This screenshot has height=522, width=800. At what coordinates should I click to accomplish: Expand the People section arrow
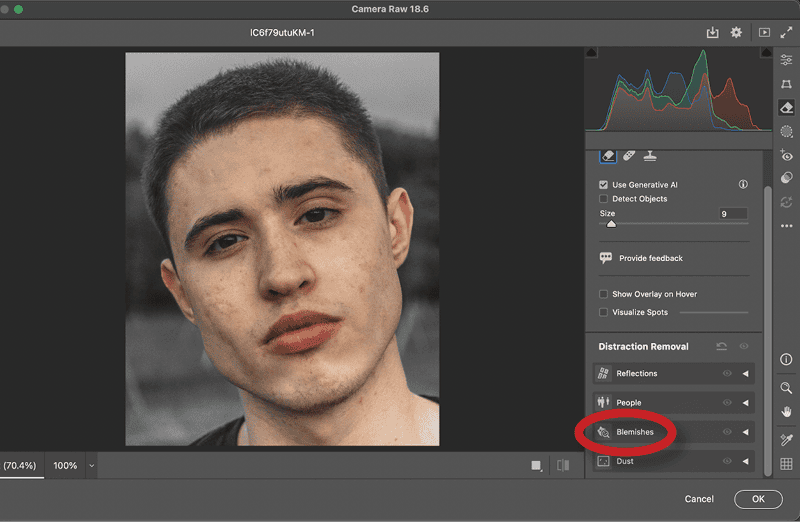point(745,403)
